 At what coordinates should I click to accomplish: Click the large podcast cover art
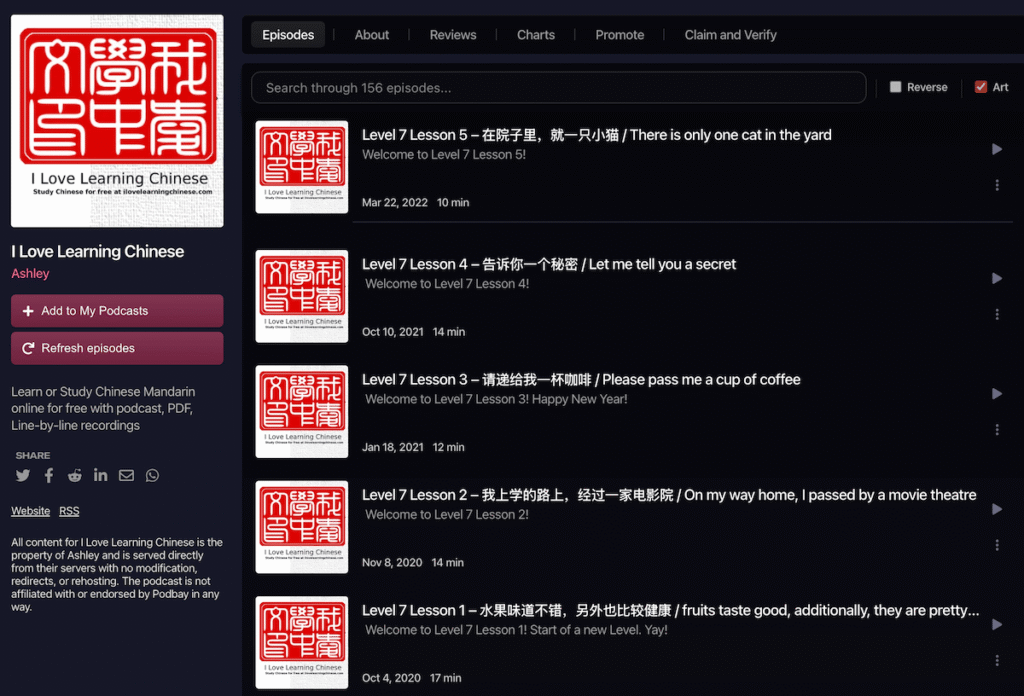click(117, 121)
